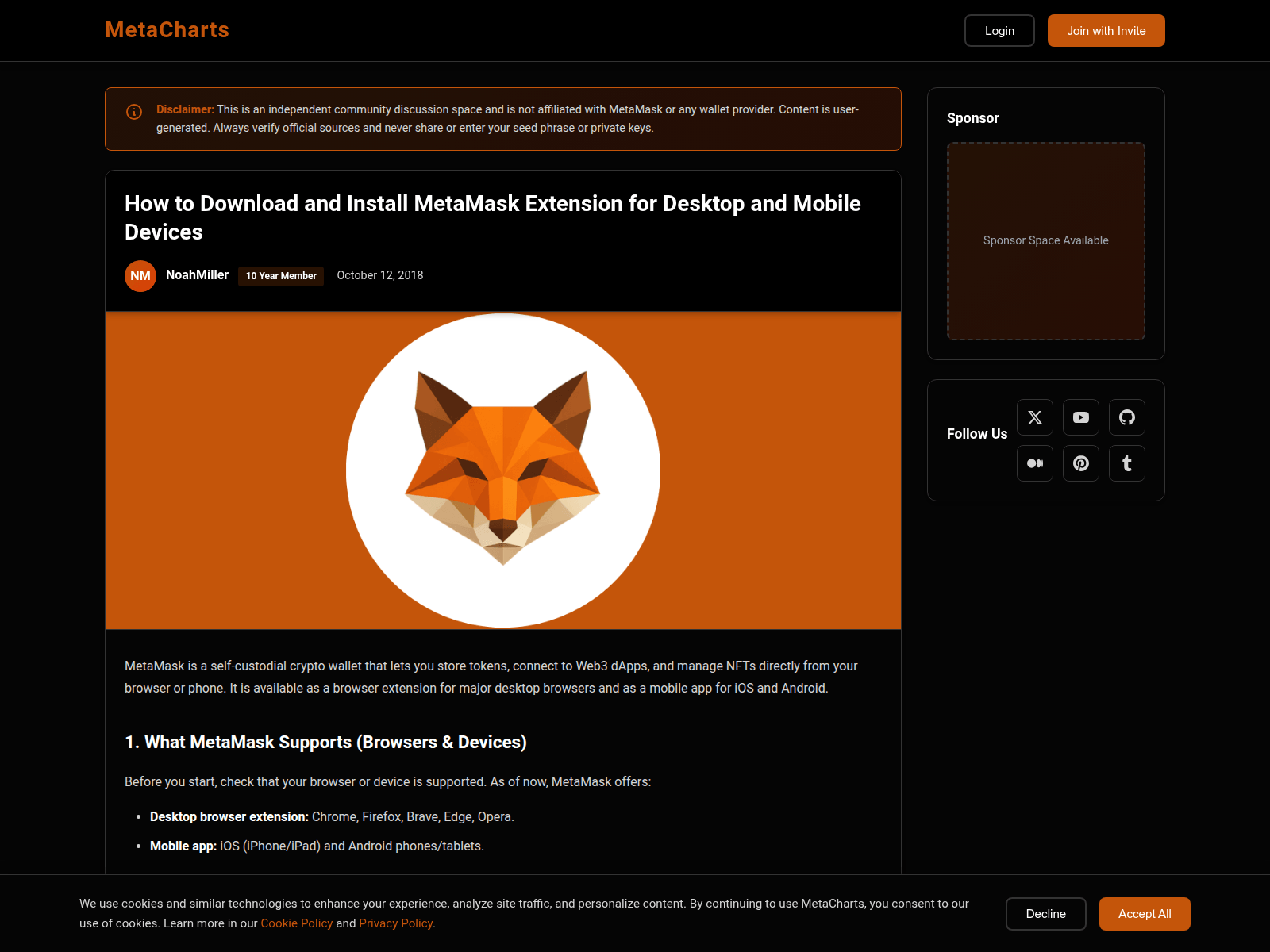This screenshot has height=952, width=1270.
Task: Click the Desktop browser extension bullet
Action: pyautogui.click(x=332, y=816)
